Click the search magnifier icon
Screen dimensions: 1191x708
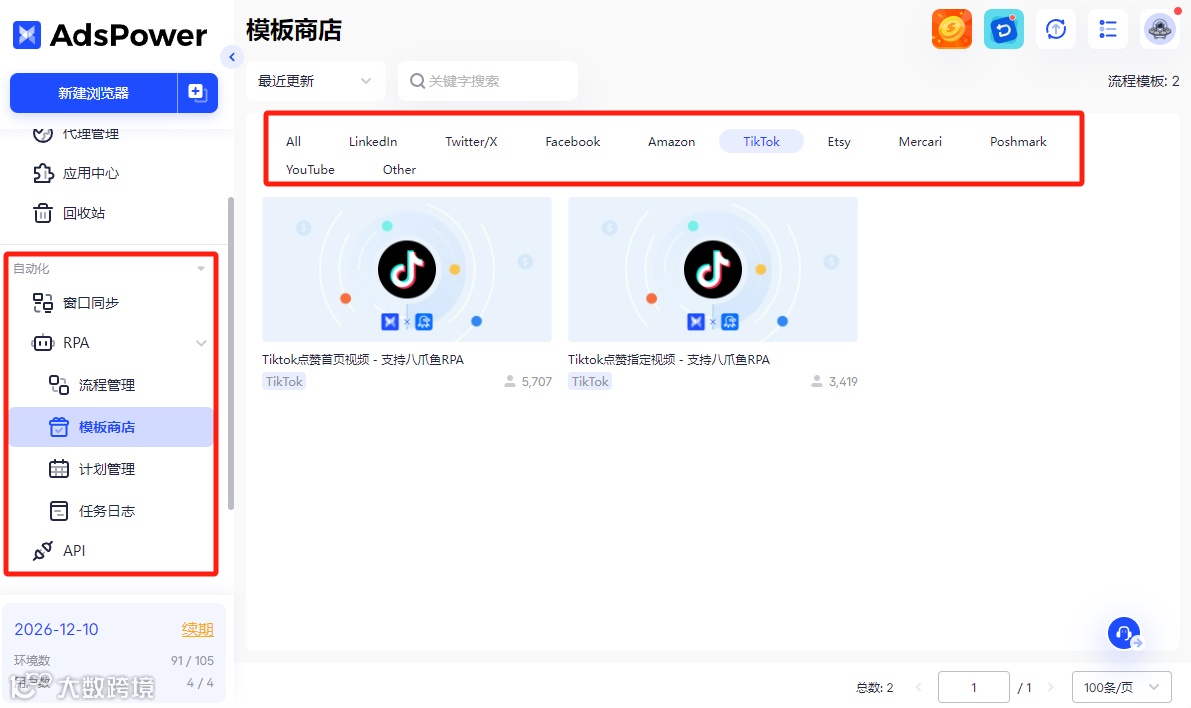pos(417,81)
